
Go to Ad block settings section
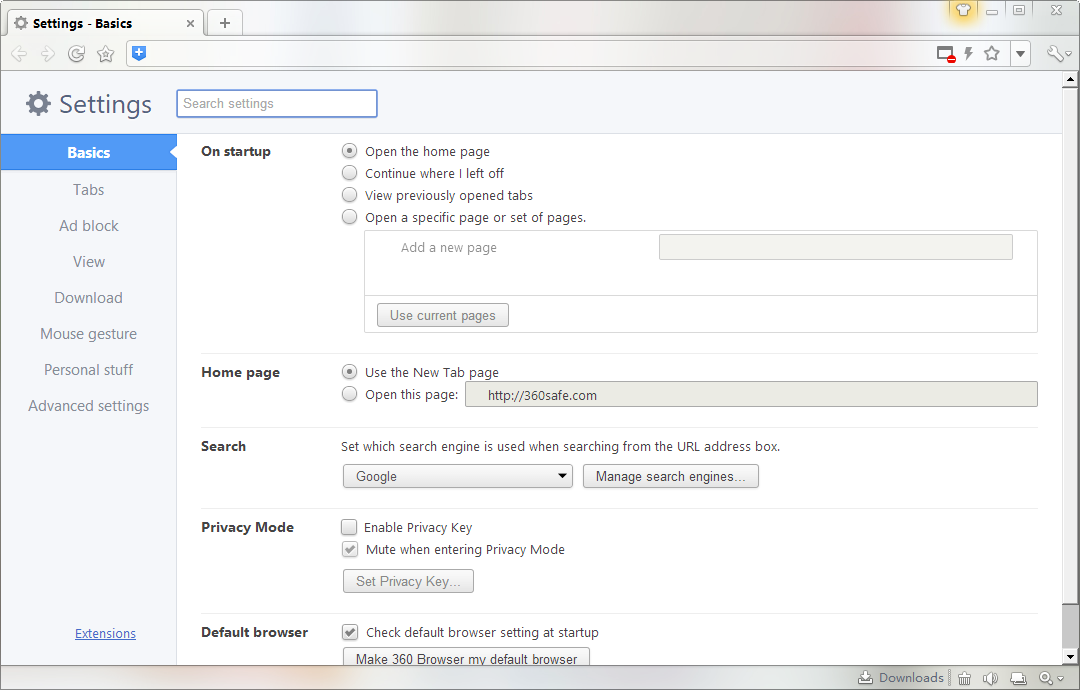[x=88, y=226]
